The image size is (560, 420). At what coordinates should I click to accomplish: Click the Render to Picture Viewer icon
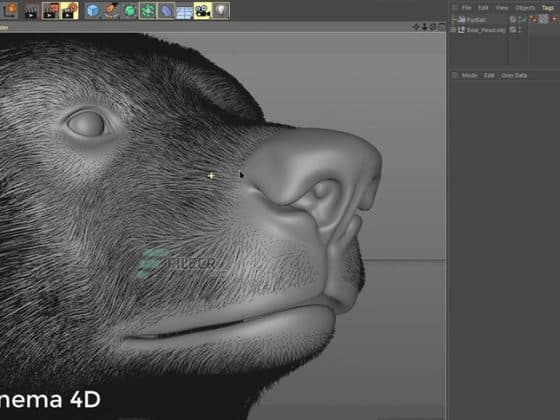pos(51,11)
